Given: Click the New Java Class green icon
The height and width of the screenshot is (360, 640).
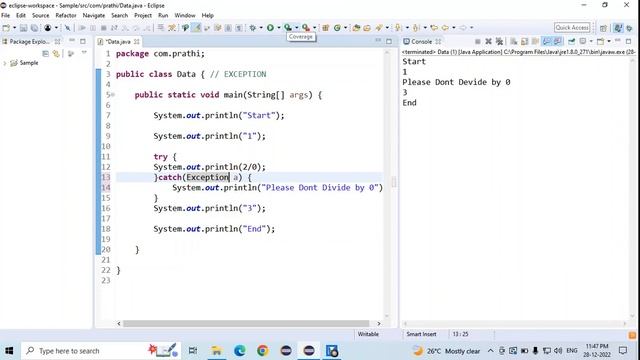Looking at the screenshot, I should pyautogui.click(x=337, y=28).
